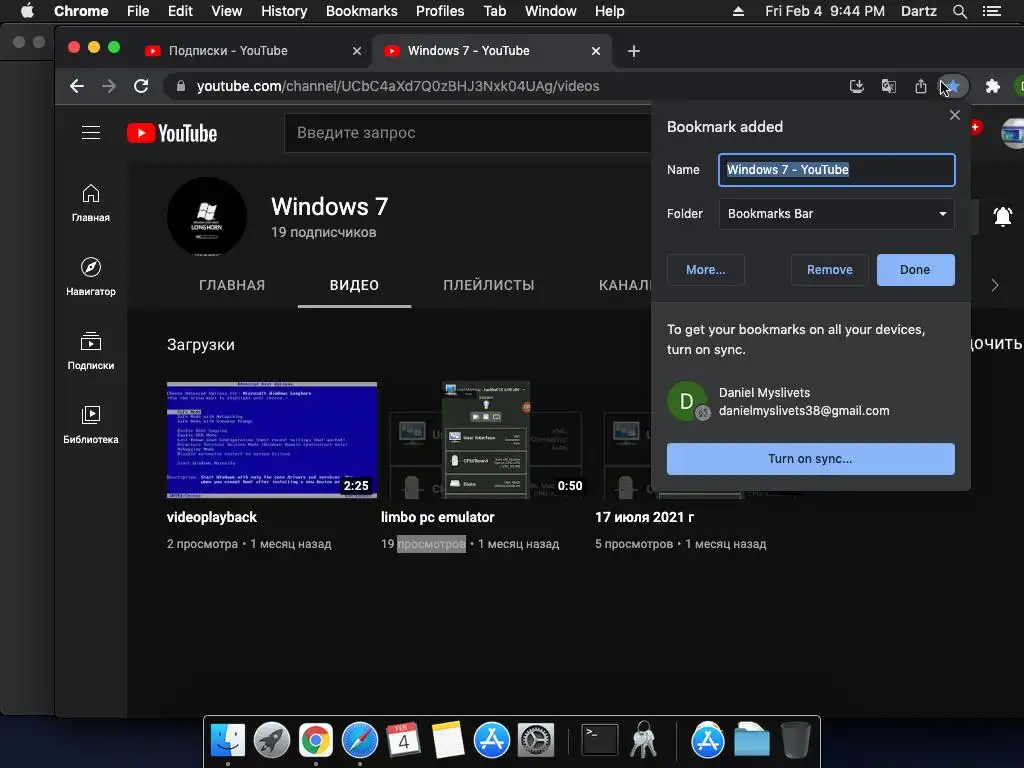The image size is (1024, 768).
Task: Click the bookmark Name input field
Action: (x=837, y=170)
